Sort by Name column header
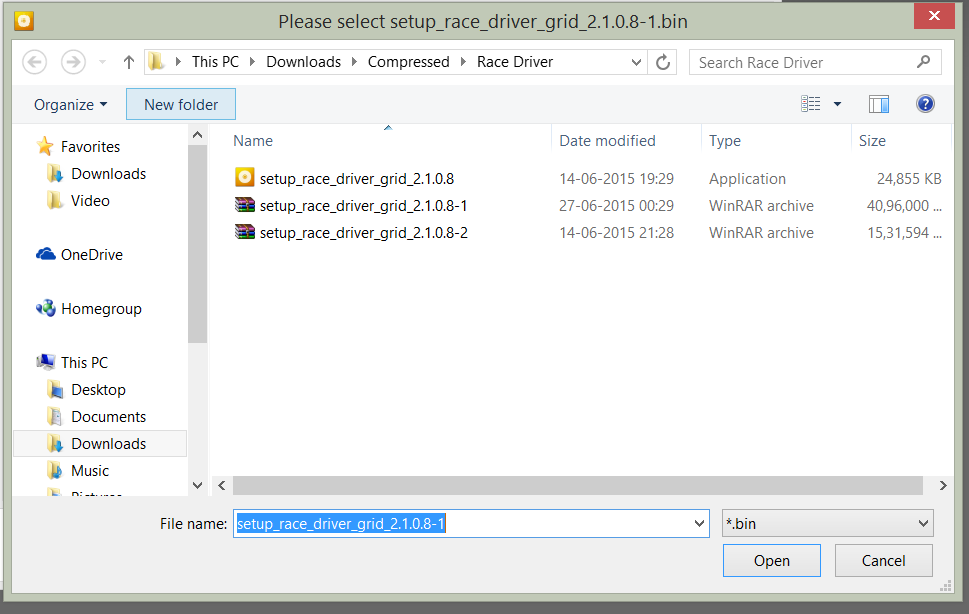The image size is (969, 614). [253, 141]
